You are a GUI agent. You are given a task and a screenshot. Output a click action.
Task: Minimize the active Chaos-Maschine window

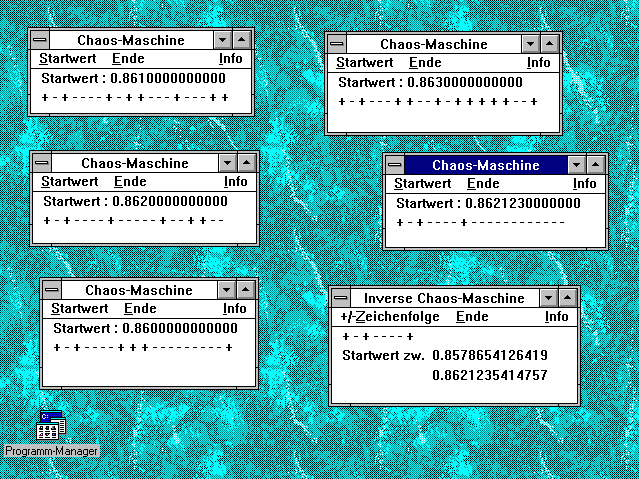tap(576, 165)
